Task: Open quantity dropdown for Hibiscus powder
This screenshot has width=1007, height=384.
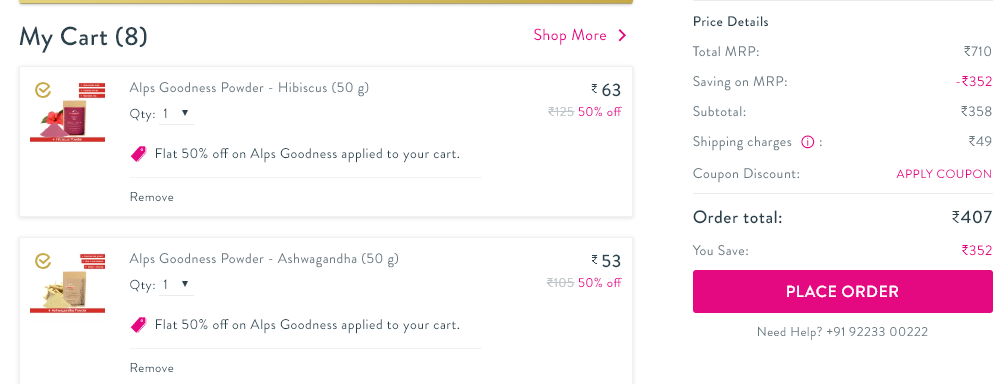Action: (177, 114)
